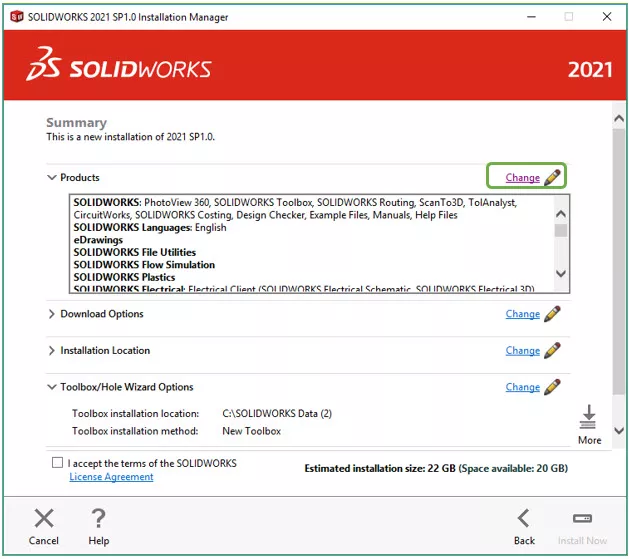
Task: Select SOLIDWORKS Flow Simulation in the product list
Action: coord(144,265)
